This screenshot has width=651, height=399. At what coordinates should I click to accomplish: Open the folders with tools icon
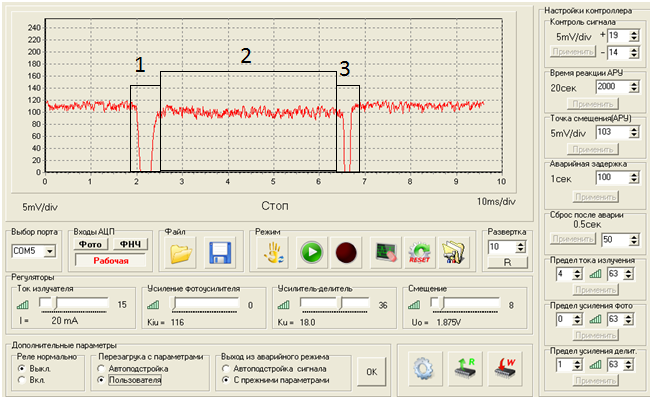click(454, 253)
